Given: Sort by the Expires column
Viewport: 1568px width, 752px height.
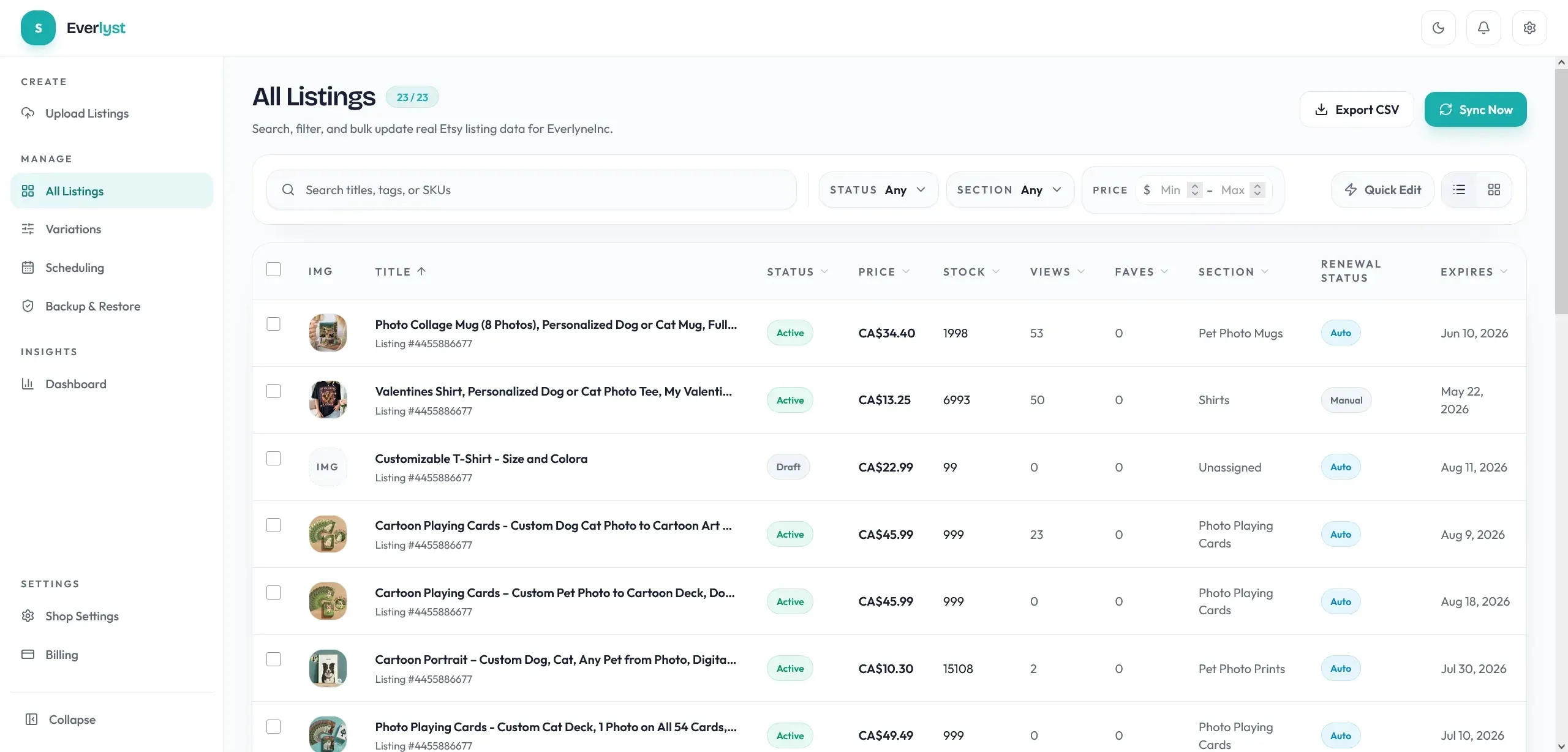Looking at the screenshot, I should tap(1474, 271).
